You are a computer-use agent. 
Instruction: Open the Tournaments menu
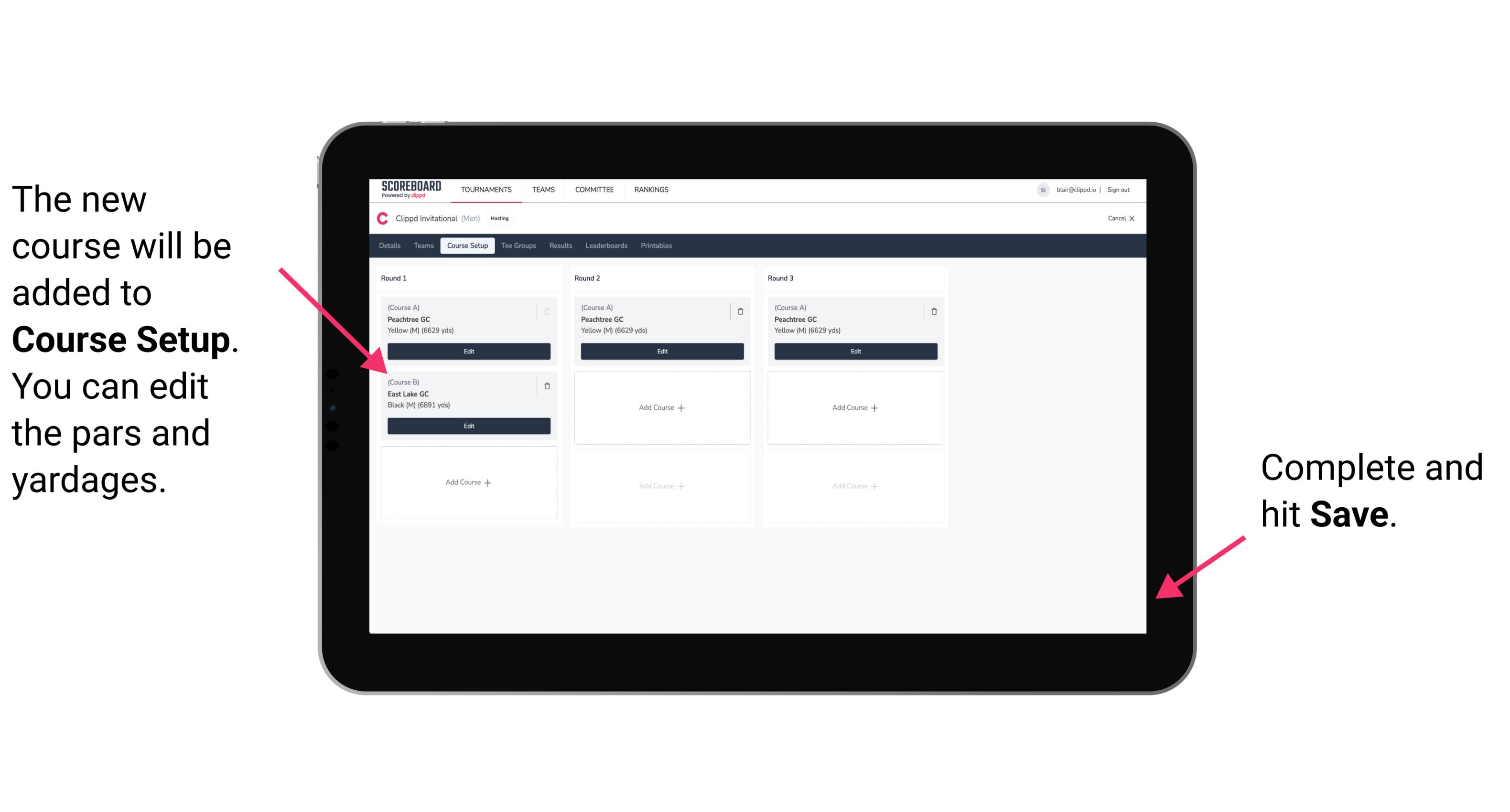486,189
